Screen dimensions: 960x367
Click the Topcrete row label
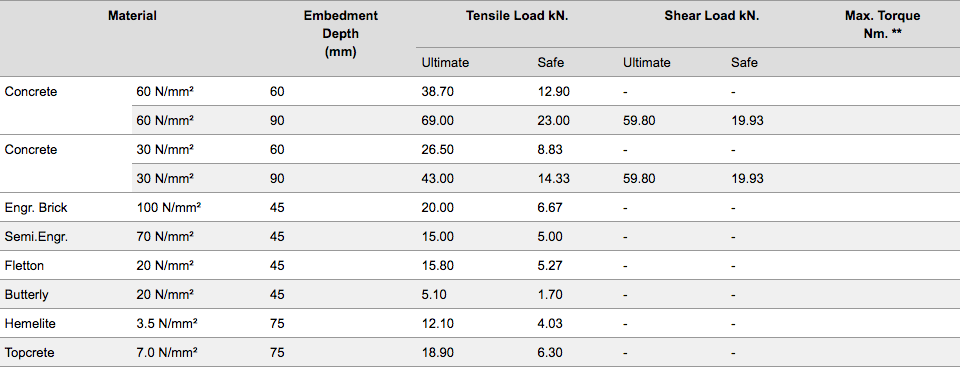pos(29,353)
